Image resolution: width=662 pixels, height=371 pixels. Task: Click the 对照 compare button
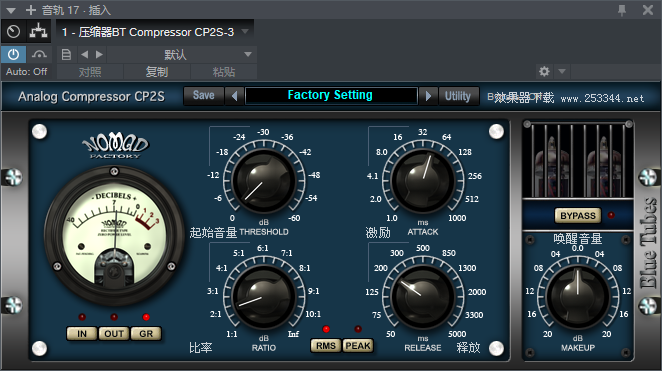90,72
